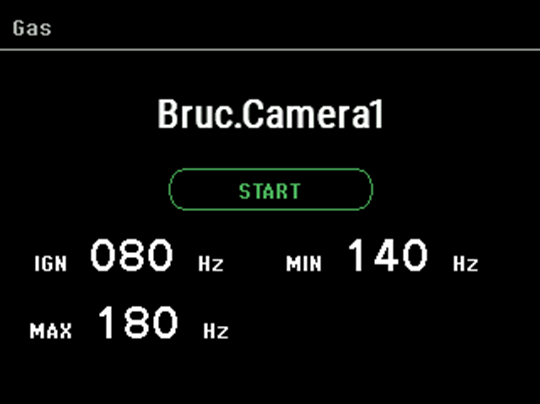Select the hundreds digit 1 of MAX

coord(106,322)
